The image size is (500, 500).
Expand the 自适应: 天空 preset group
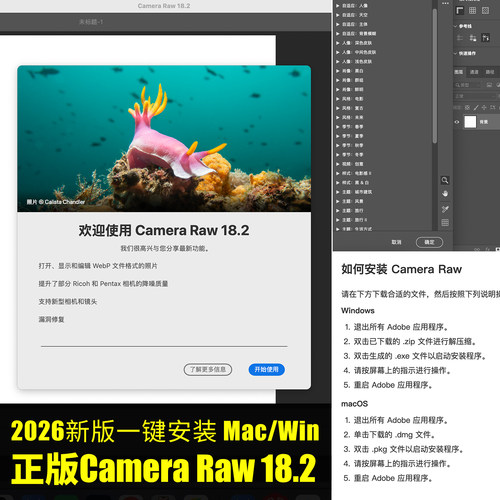point(337,15)
